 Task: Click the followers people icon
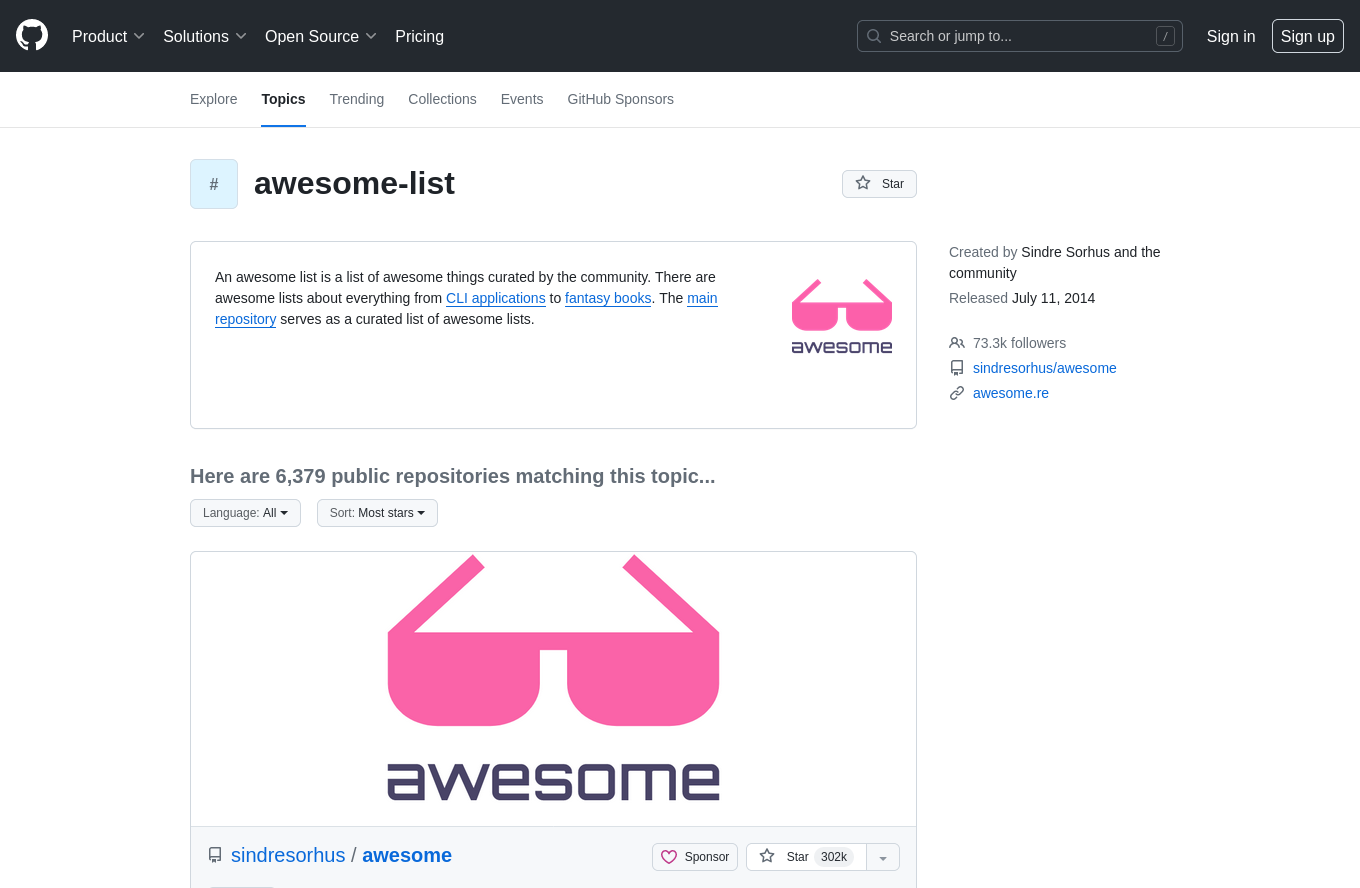coord(957,343)
